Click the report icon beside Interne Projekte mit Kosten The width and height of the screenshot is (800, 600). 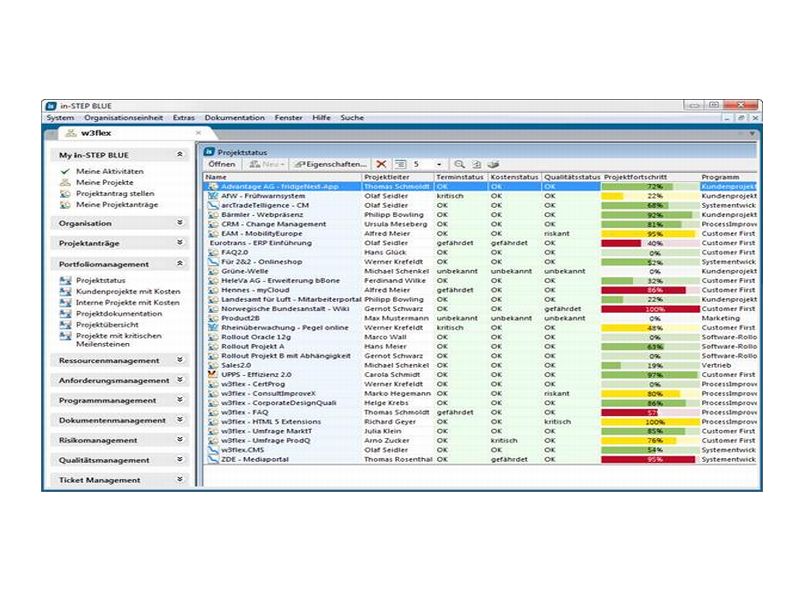pos(65,303)
